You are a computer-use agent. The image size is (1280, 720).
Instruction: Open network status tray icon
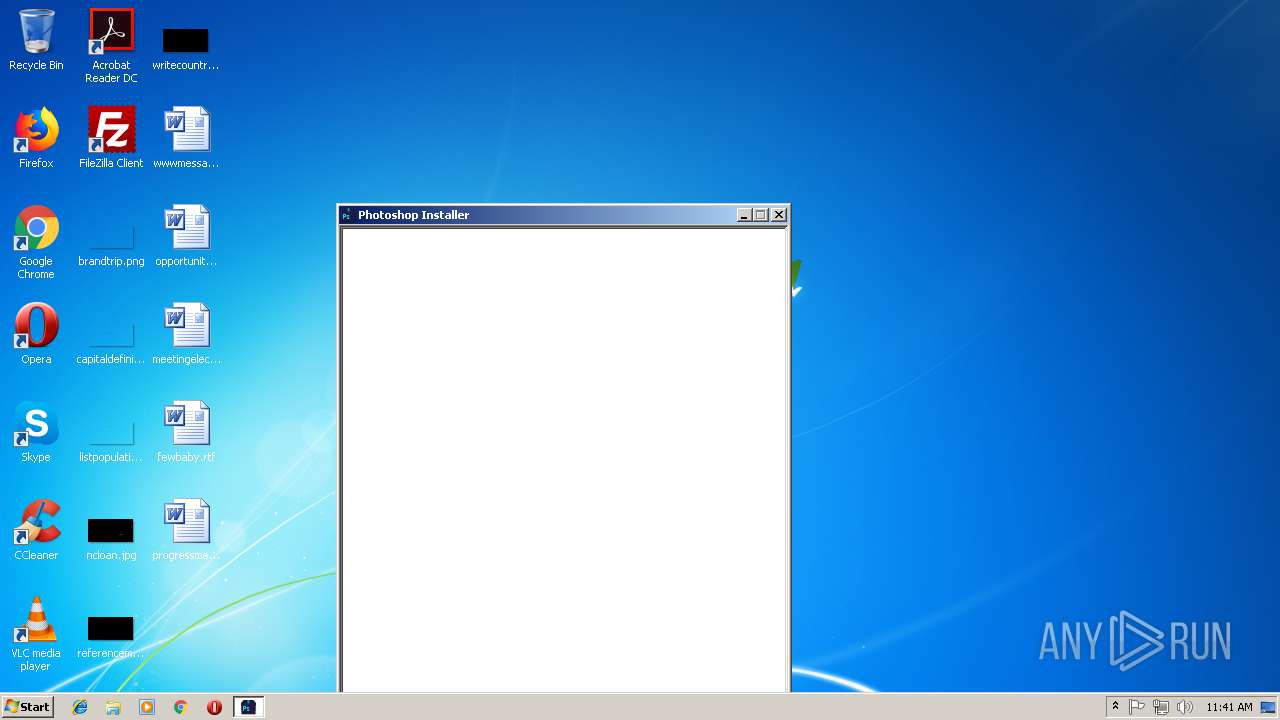1161,707
